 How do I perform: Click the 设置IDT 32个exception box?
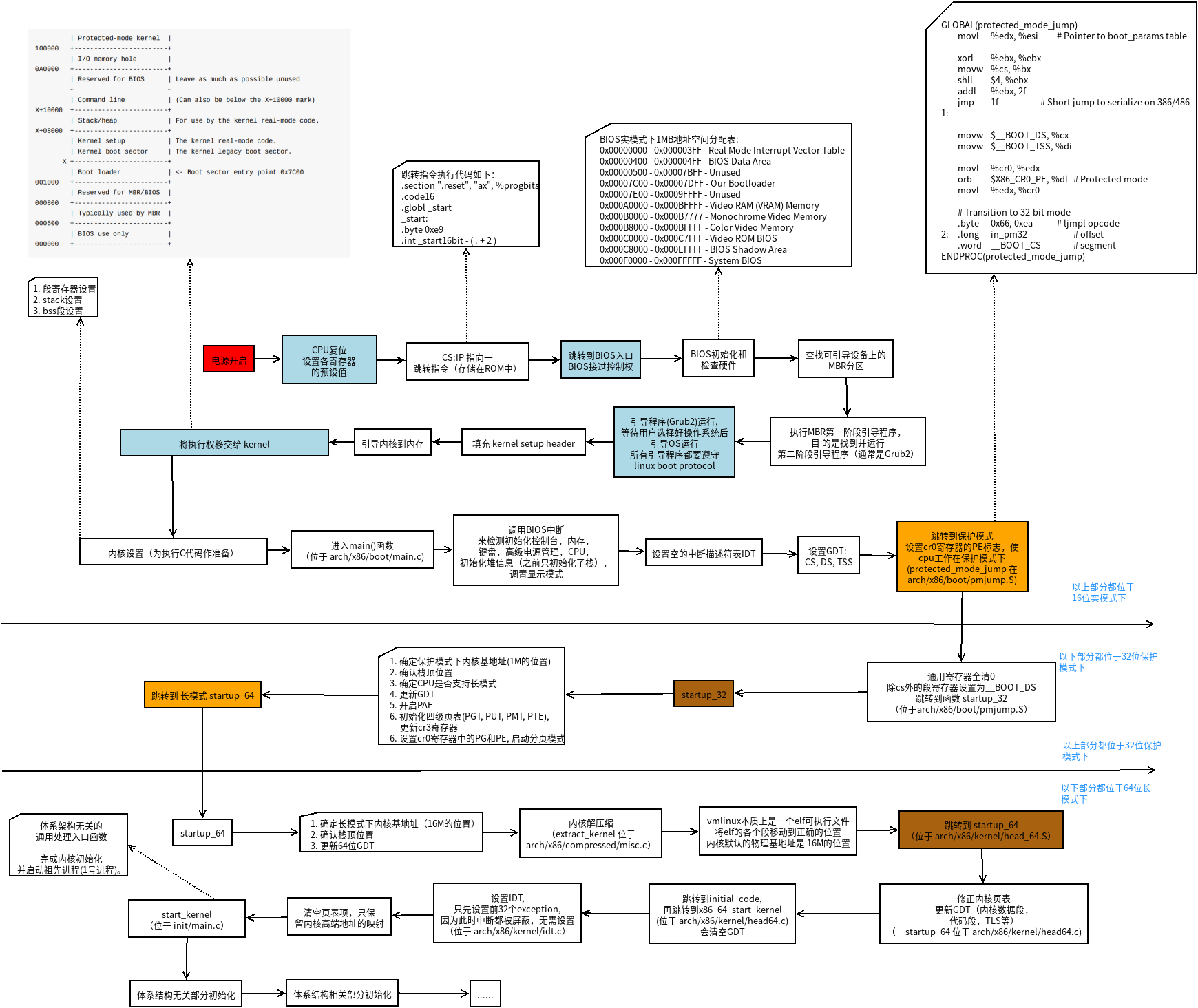tap(507, 913)
